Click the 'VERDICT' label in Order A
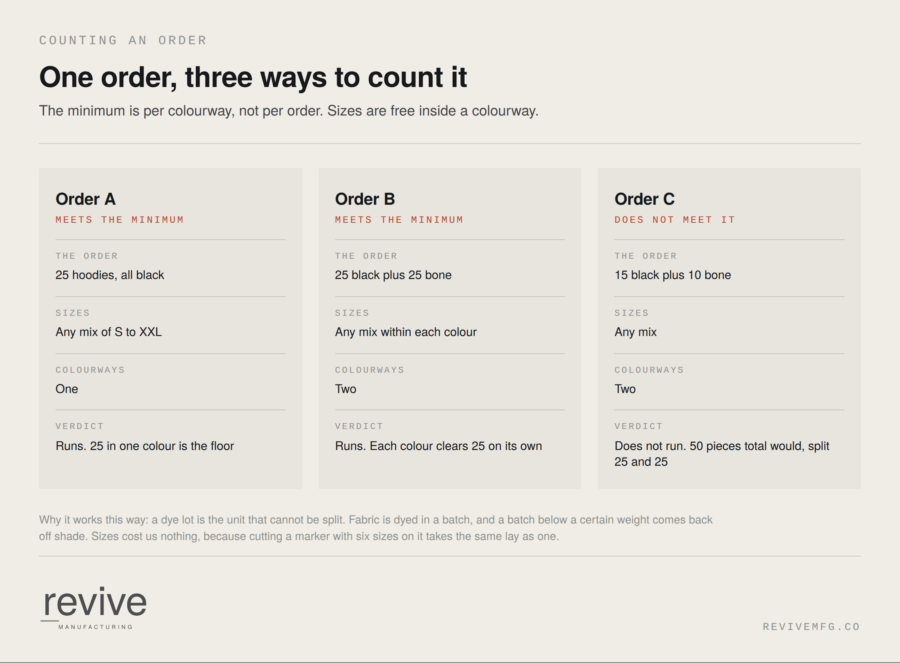This screenshot has height=663, width=900. click(80, 426)
